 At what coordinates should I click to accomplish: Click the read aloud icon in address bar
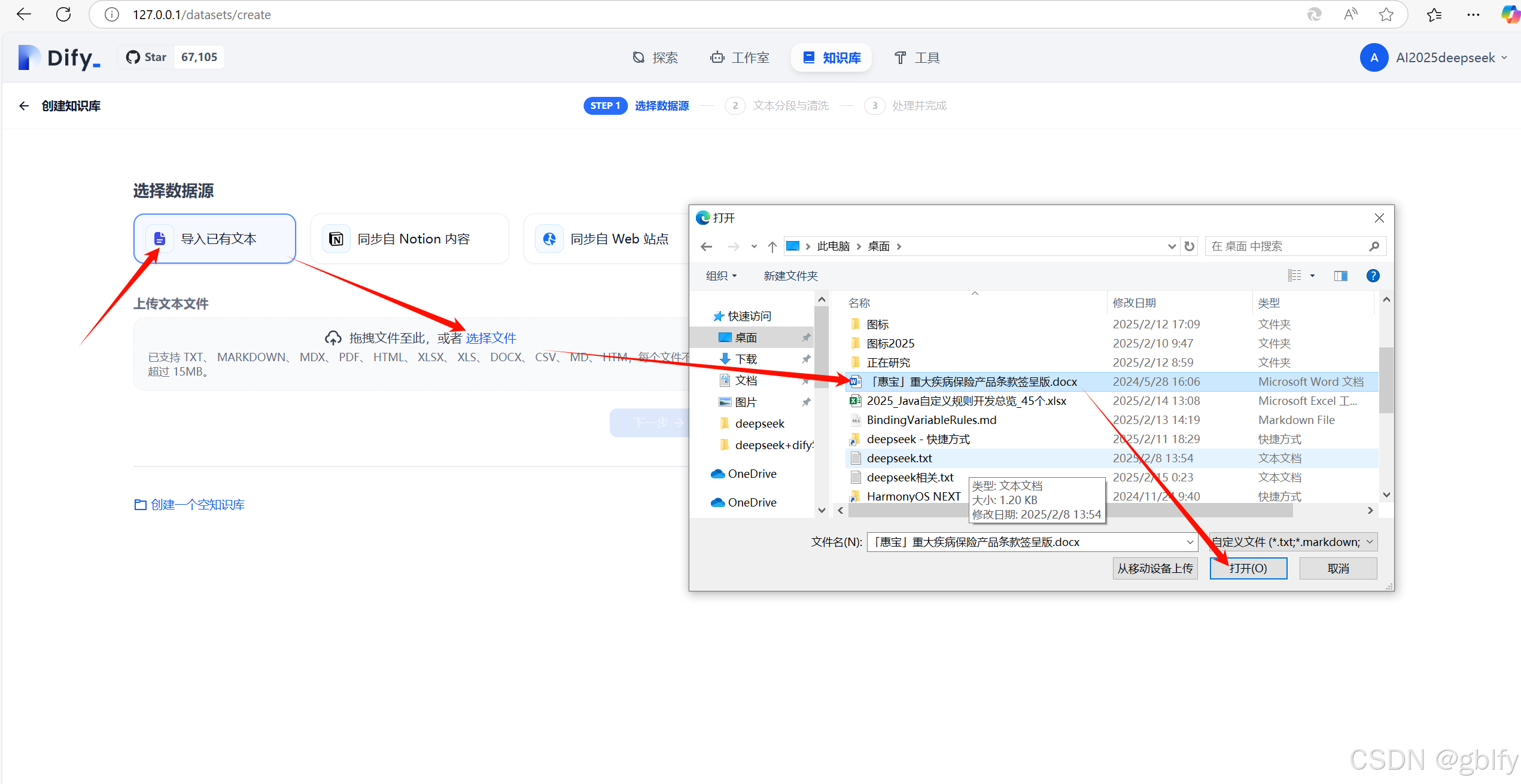coord(1350,14)
